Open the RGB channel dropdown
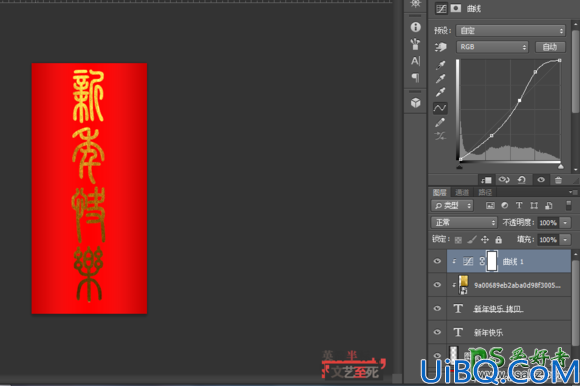 pos(492,47)
